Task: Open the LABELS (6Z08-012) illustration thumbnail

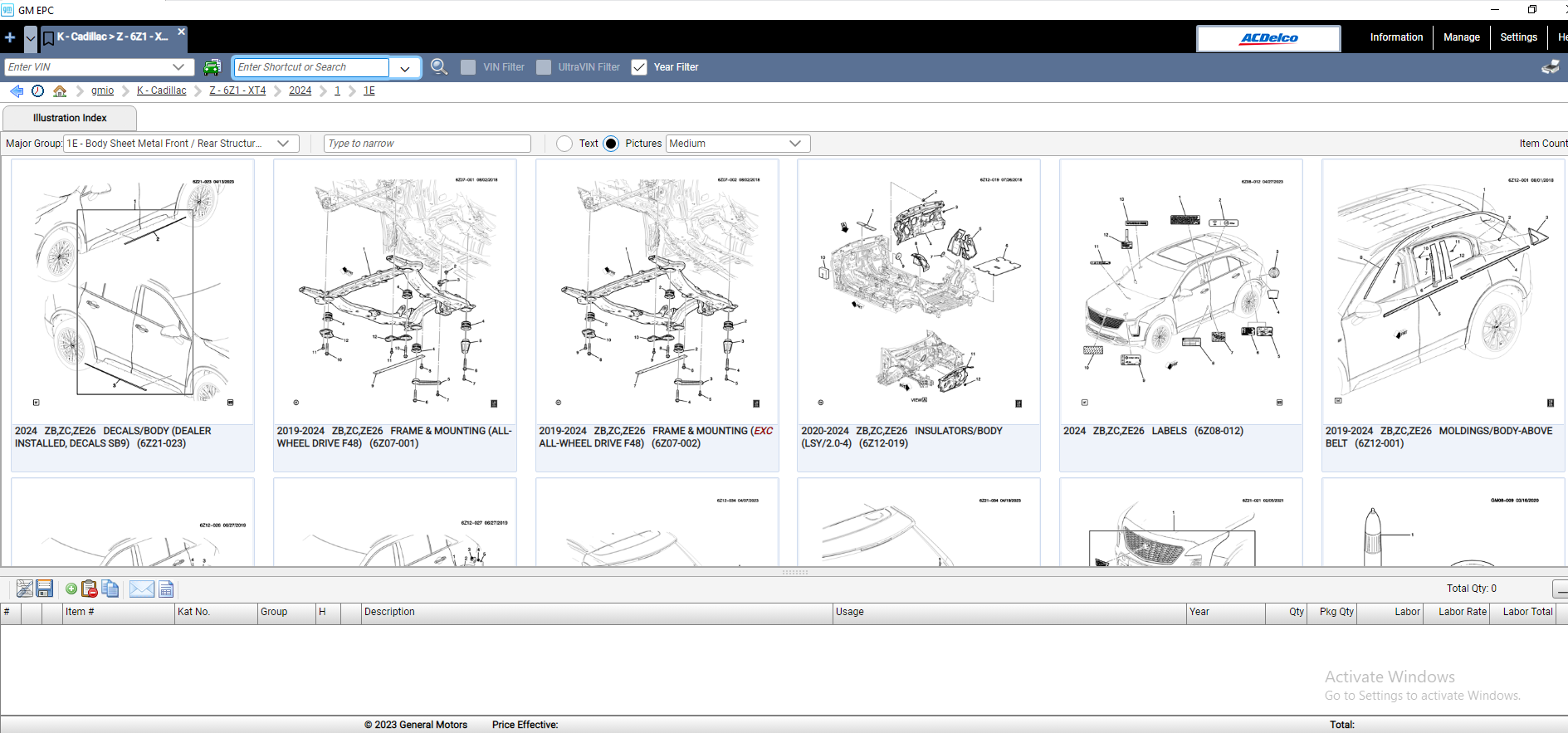Action: (x=1180, y=291)
